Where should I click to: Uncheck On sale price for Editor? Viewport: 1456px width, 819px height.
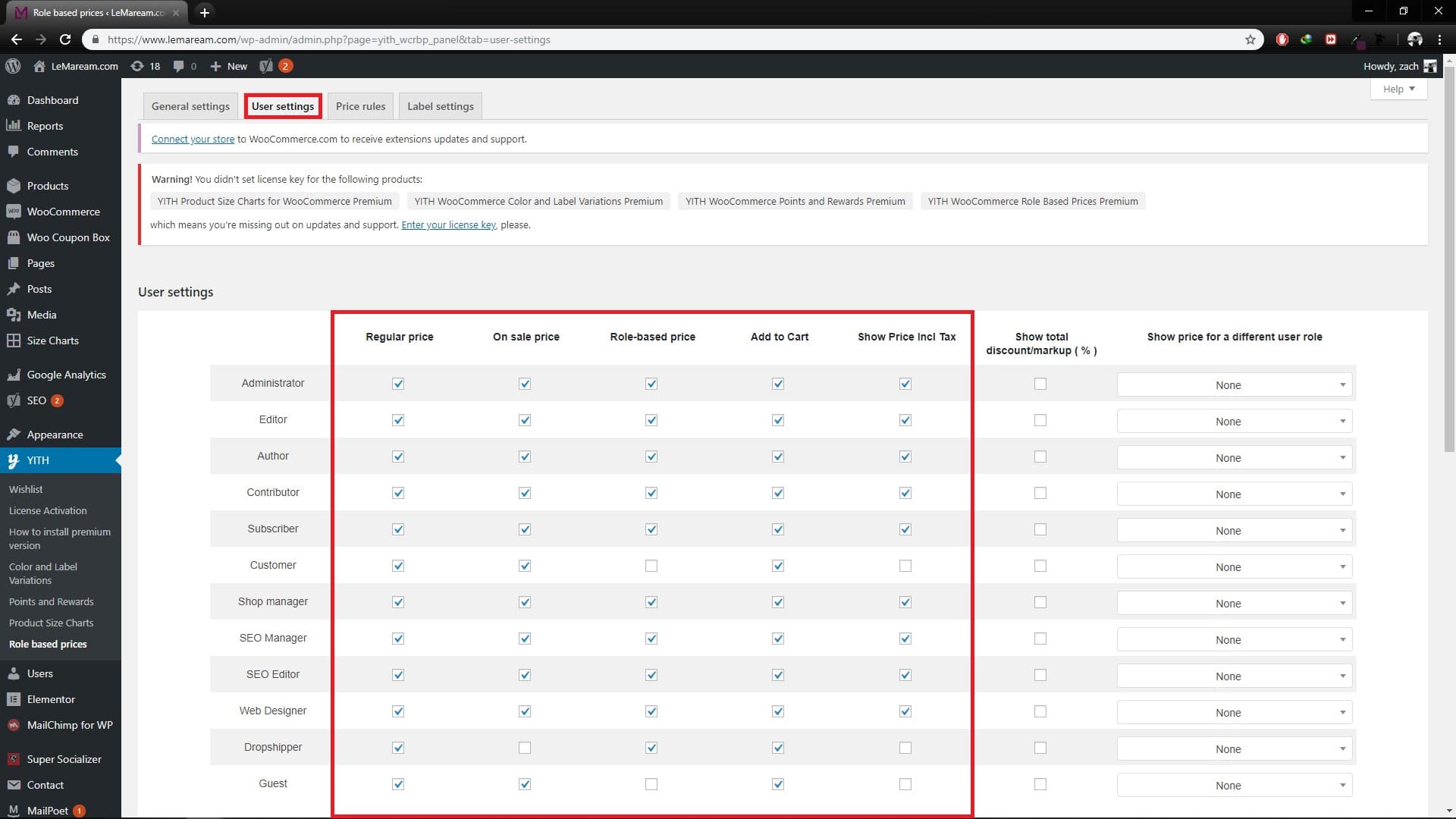tap(525, 420)
